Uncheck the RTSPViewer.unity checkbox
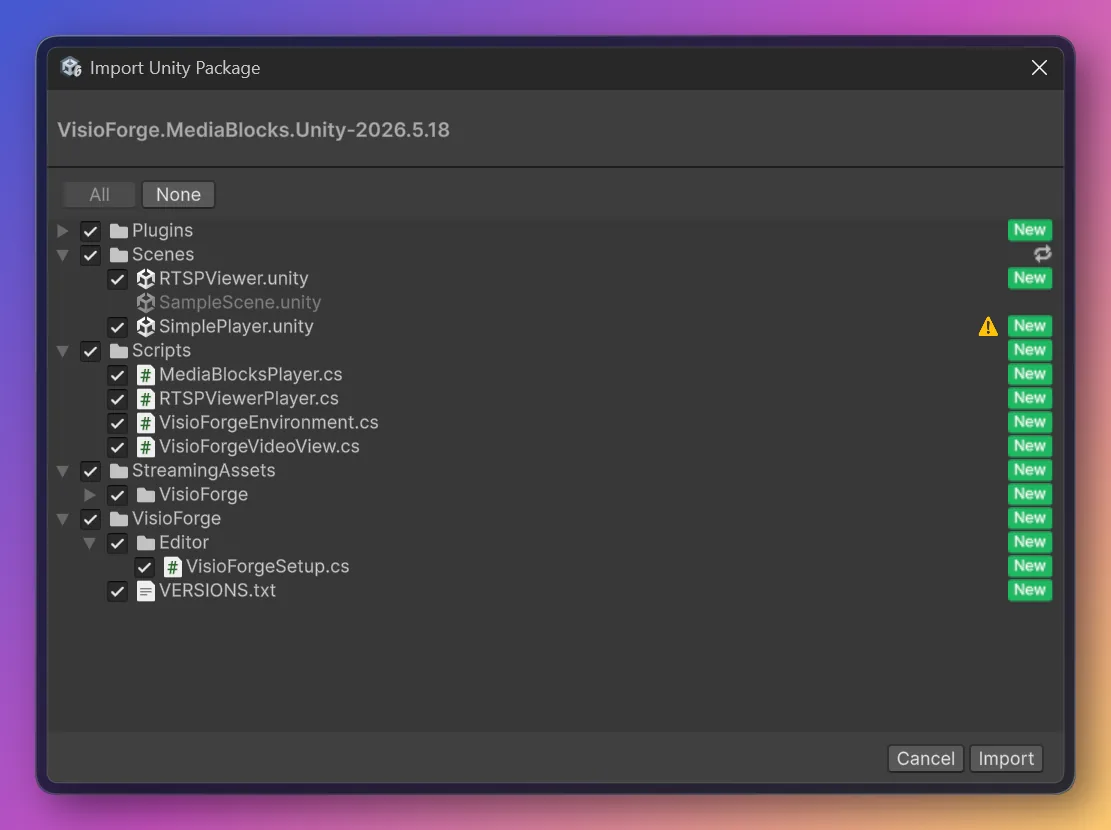Screen dimensions: 1111x830 click(x=117, y=279)
